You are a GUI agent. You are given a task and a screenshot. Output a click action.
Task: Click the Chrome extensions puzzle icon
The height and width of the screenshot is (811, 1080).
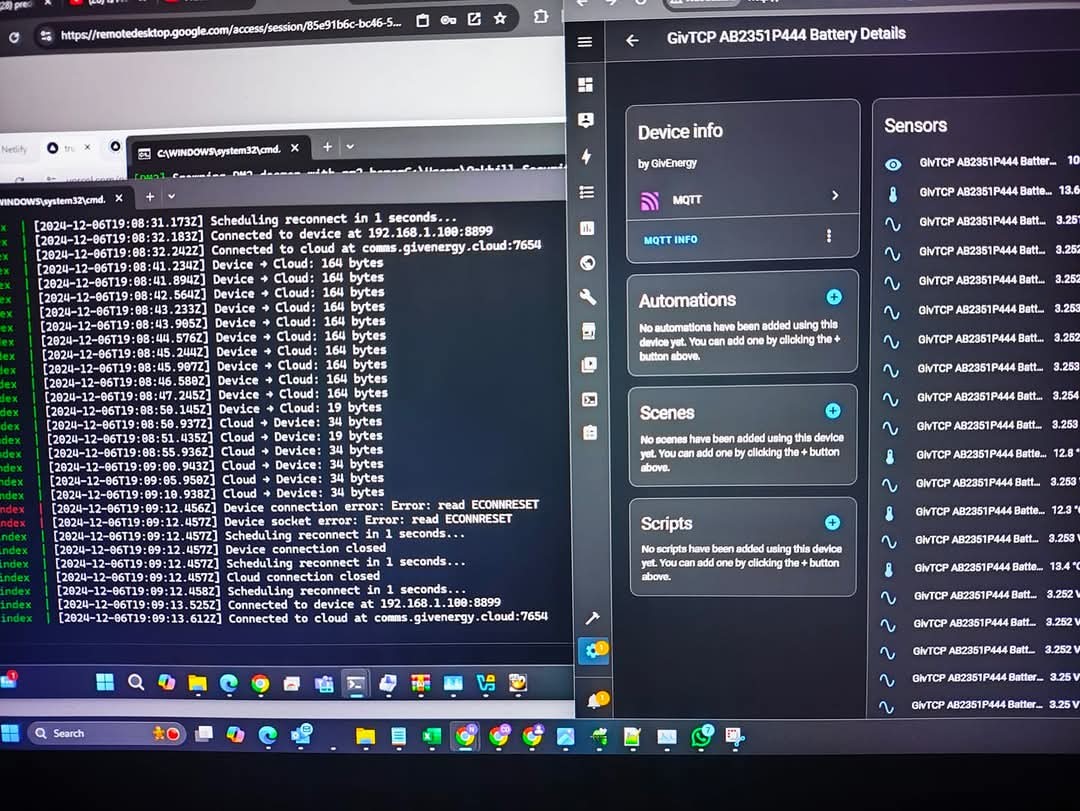tap(541, 16)
